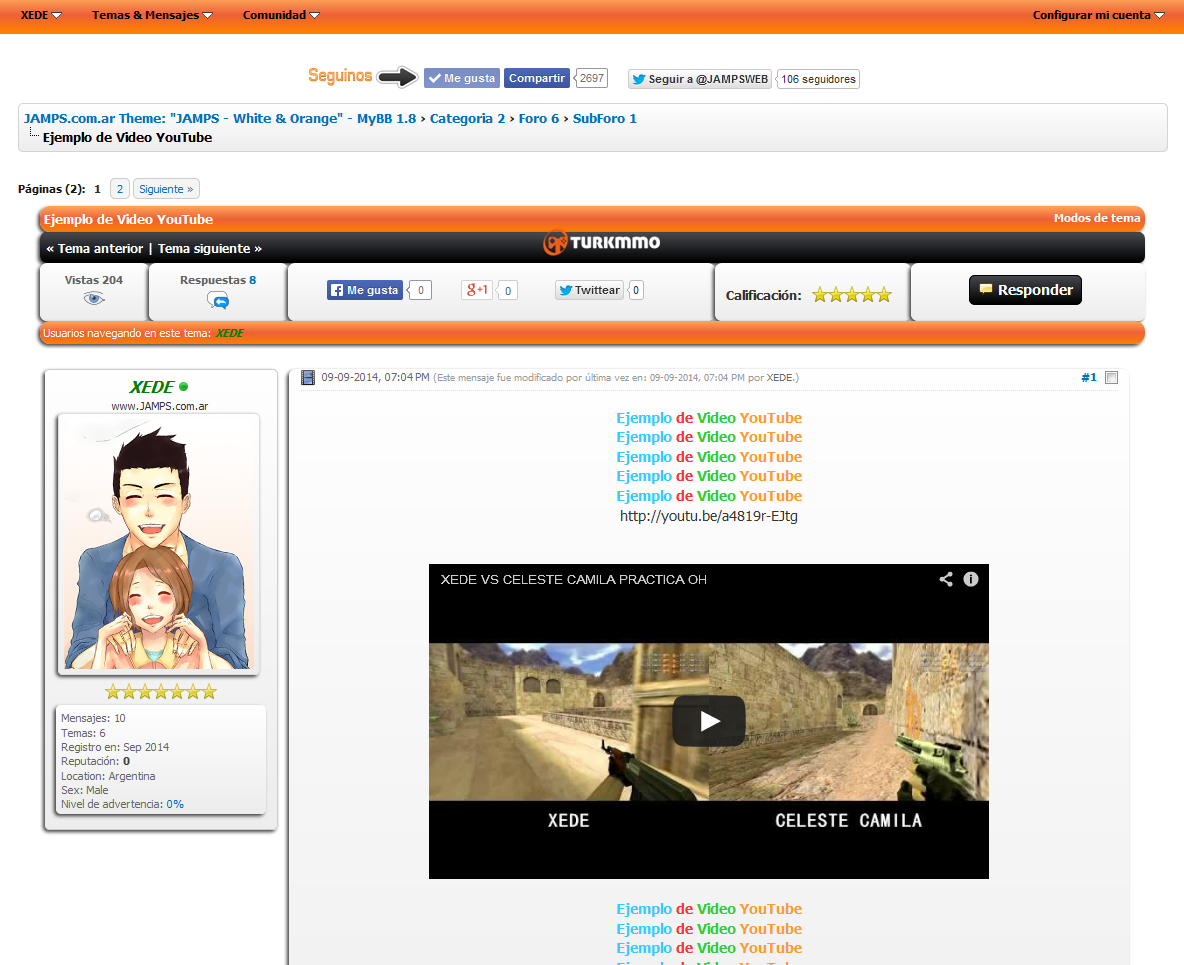Play the YouTube video
Viewport: 1184px width, 965px height.
point(709,721)
